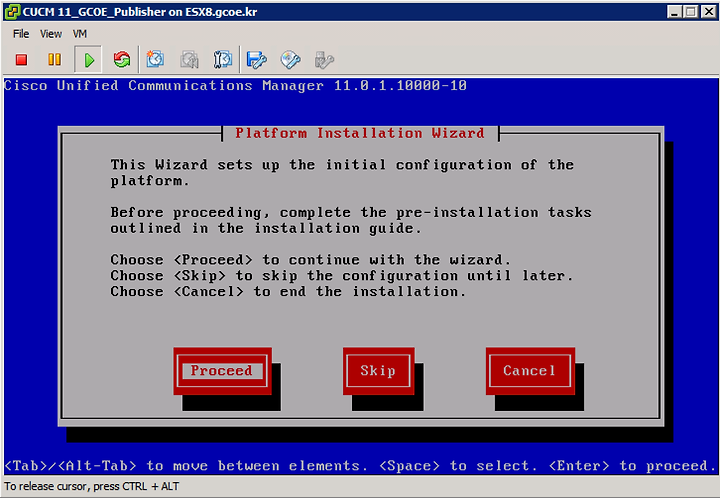Maximize the CUCM console window
Screen dimensions: 720x498
pos(691,12)
